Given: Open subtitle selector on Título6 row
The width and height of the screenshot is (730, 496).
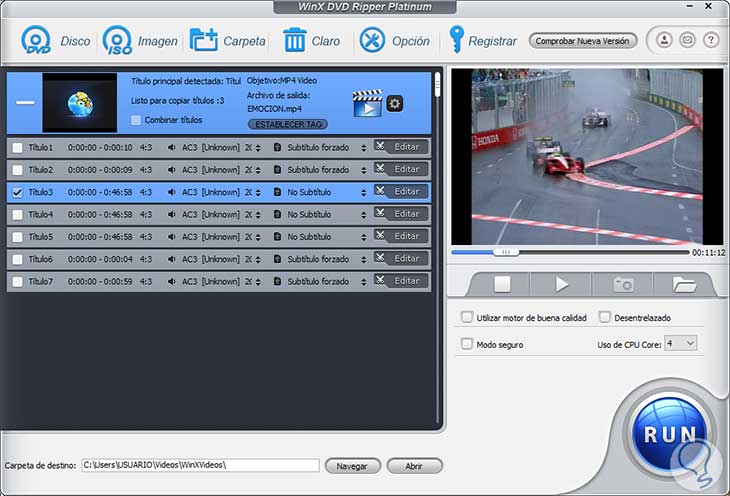Looking at the screenshot, I should tap(364, 260).
